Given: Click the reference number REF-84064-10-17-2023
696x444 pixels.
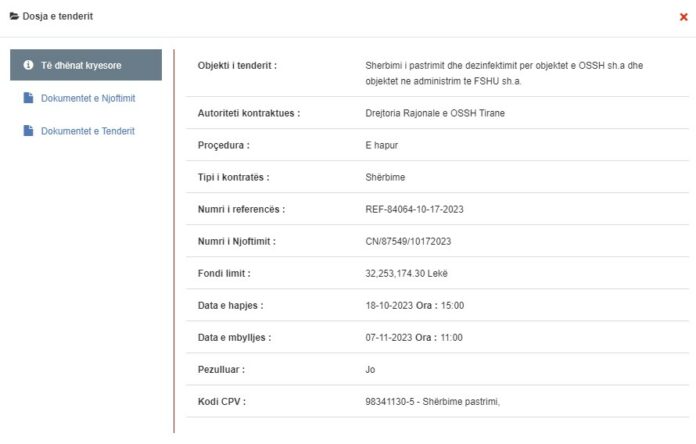Looking at the screenshot, I should [414, 209].
